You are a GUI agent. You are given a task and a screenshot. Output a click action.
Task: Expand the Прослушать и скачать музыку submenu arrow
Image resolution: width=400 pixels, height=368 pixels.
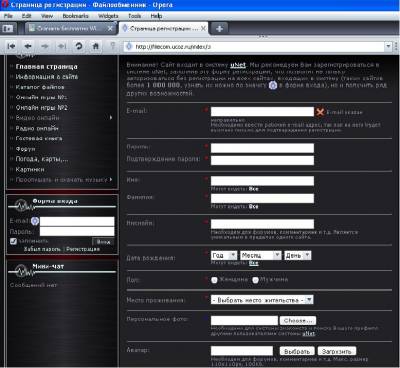click(x=111, y=179)
